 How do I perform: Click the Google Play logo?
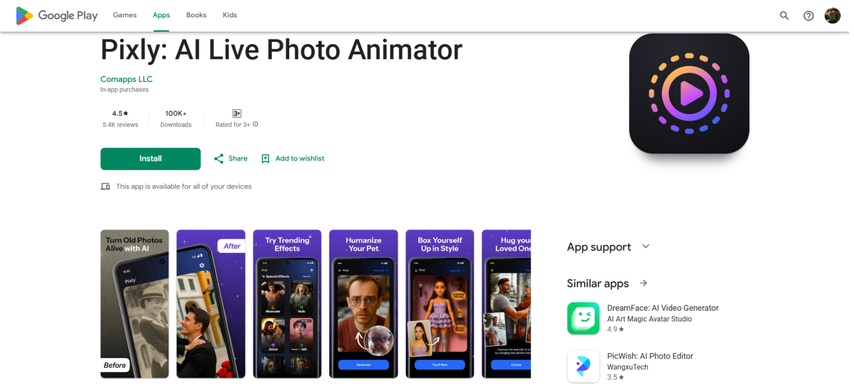(x=57, y=15)
